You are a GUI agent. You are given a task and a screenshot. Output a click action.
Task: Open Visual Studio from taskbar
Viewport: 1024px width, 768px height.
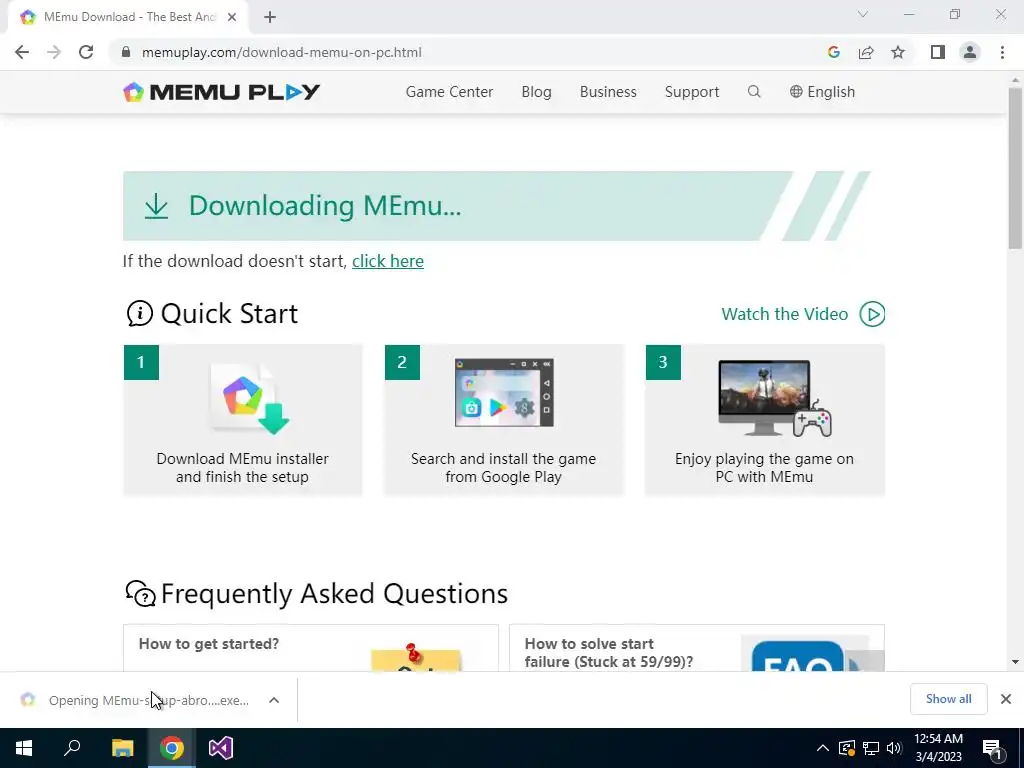point(221,748)
